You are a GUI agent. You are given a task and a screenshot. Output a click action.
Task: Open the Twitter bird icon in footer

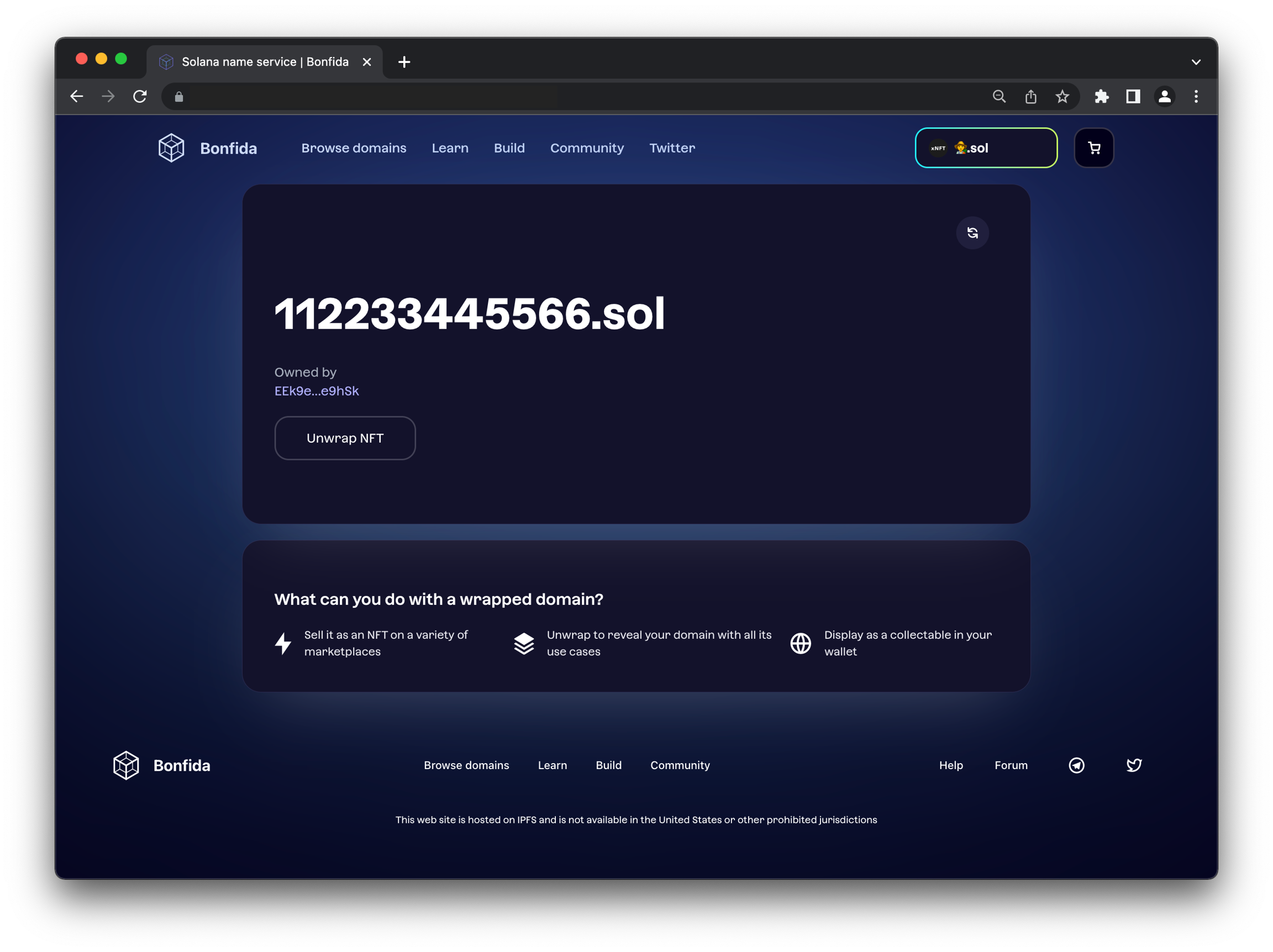(x=1134, y=765)
